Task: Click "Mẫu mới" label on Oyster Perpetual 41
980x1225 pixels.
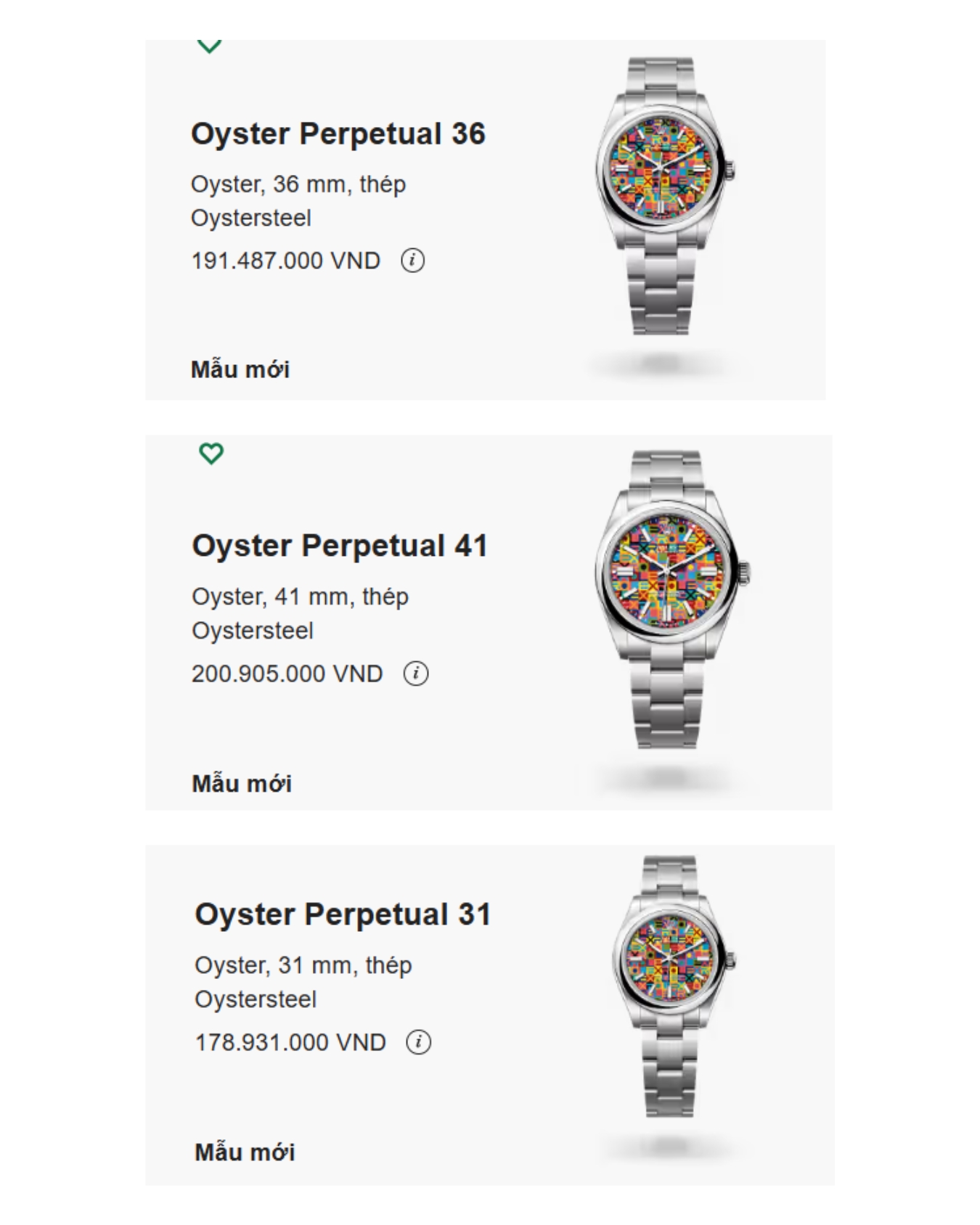Action: (x=242, y=784)
